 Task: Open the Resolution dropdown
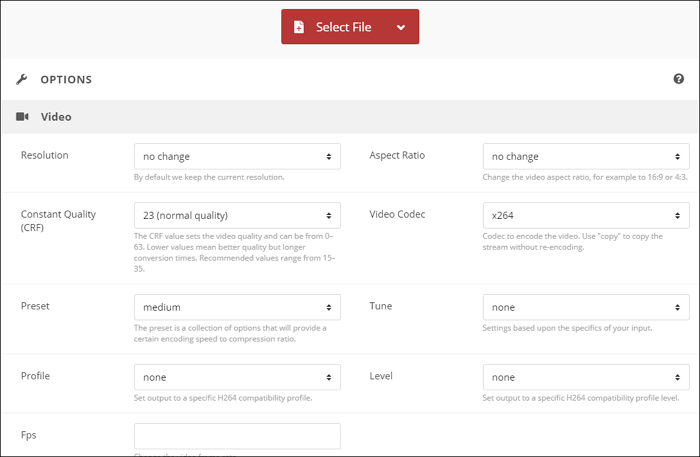click(x=237, y=156)
